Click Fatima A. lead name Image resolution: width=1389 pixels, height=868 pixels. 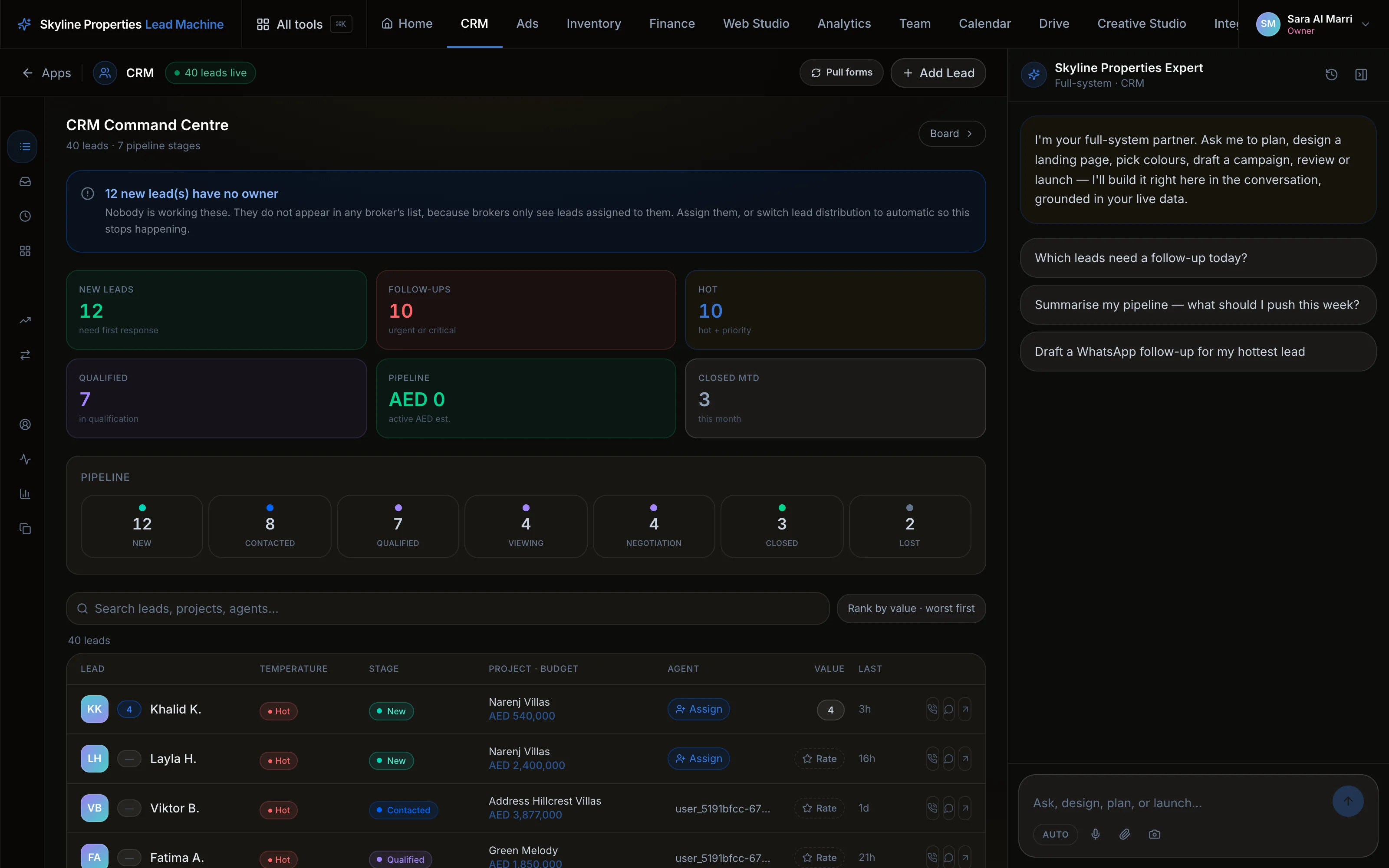pyautogui.click(x=177, y=857)
